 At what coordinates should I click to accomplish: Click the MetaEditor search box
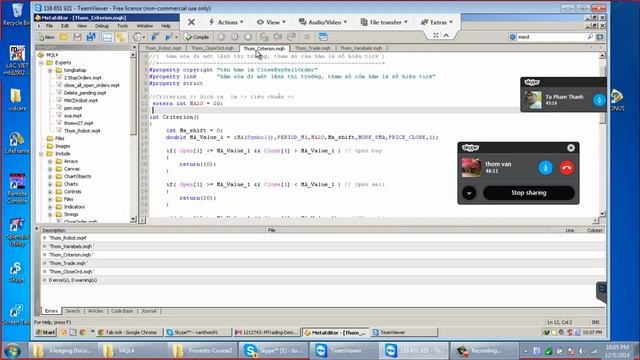tap(551, 37)
